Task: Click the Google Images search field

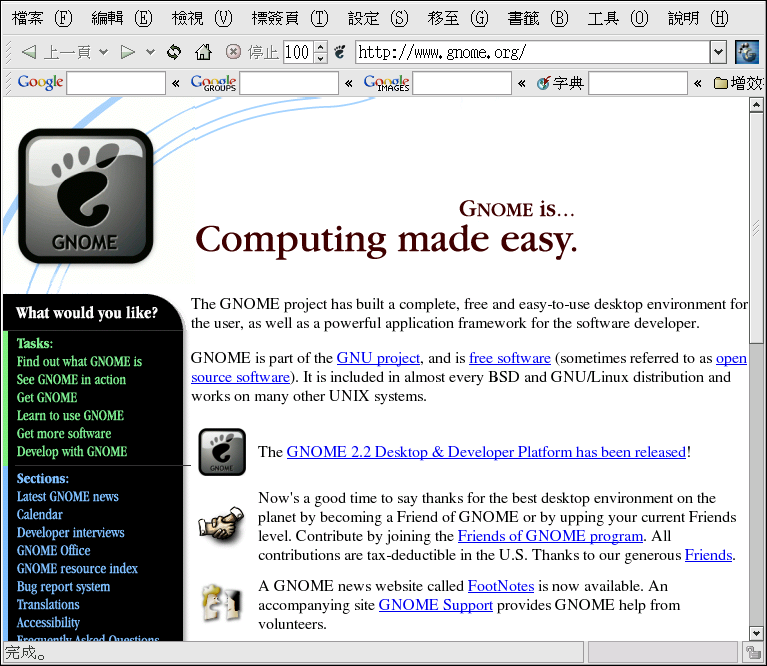Action: (x=462, y=84)
